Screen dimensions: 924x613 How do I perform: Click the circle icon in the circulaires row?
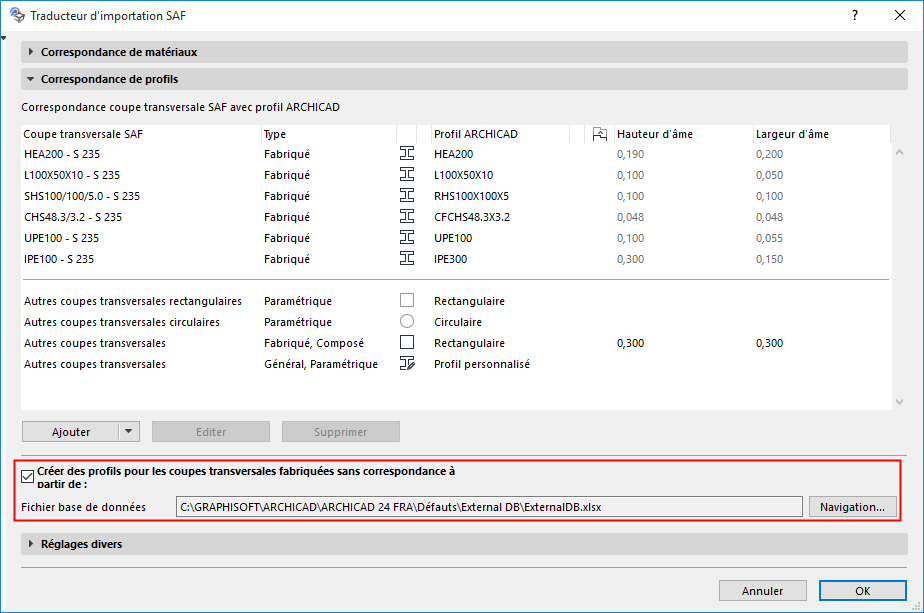coord(407,321)
